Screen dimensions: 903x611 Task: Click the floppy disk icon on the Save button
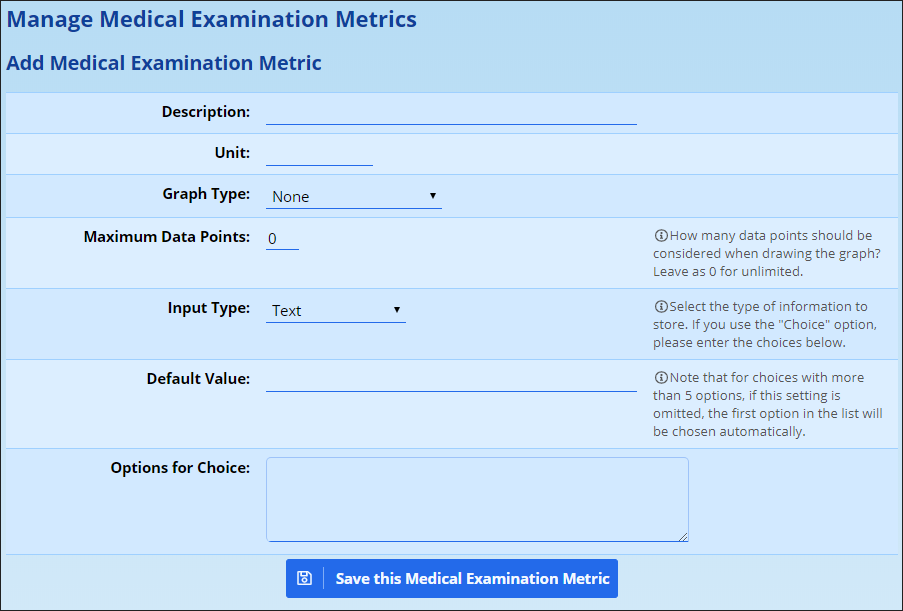(x=305, y=578)
